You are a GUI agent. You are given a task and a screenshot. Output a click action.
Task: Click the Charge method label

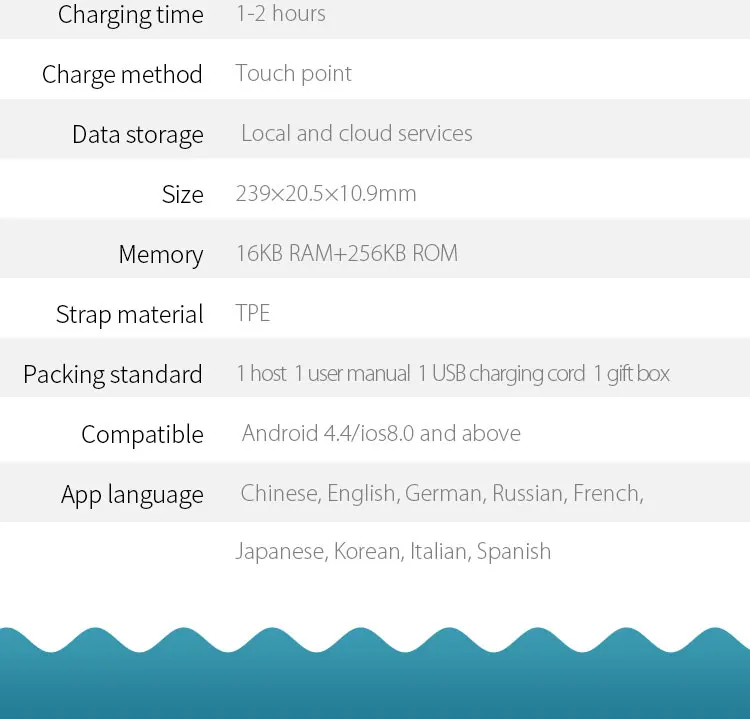click(122, 75)
